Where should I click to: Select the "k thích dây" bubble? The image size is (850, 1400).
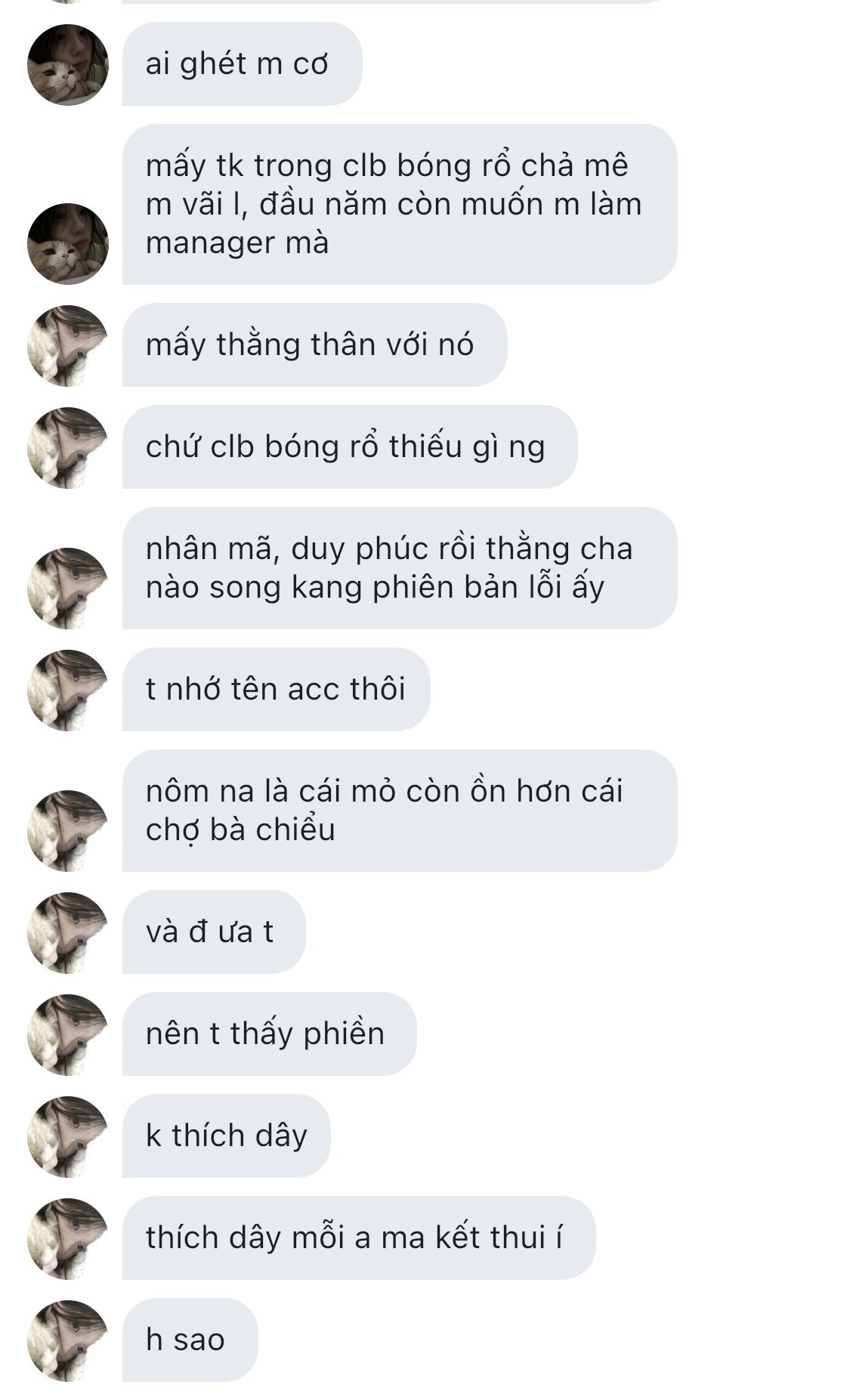(227, 1136)
